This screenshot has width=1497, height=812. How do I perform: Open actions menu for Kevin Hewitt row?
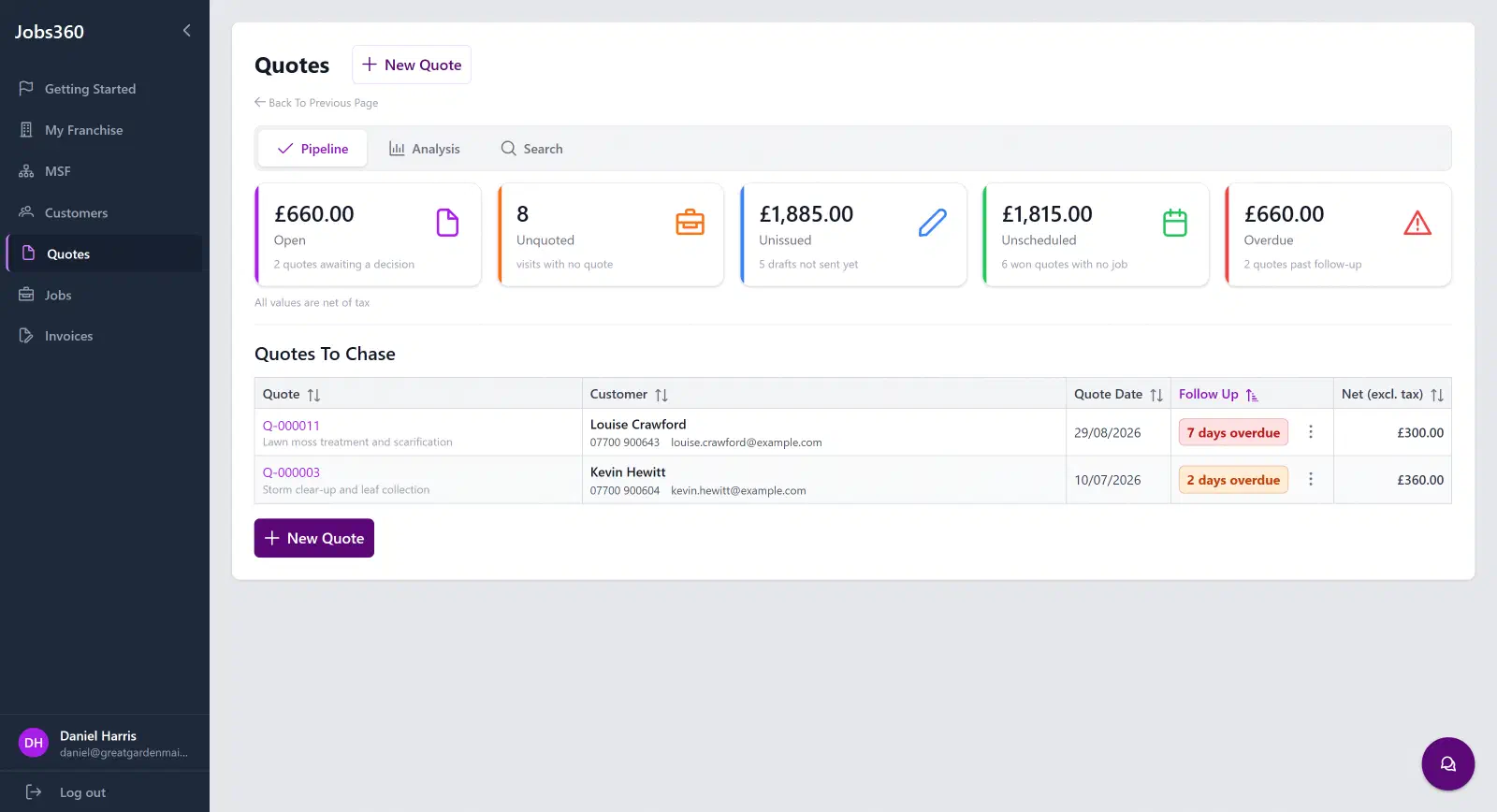click(x=1310, y=479)
